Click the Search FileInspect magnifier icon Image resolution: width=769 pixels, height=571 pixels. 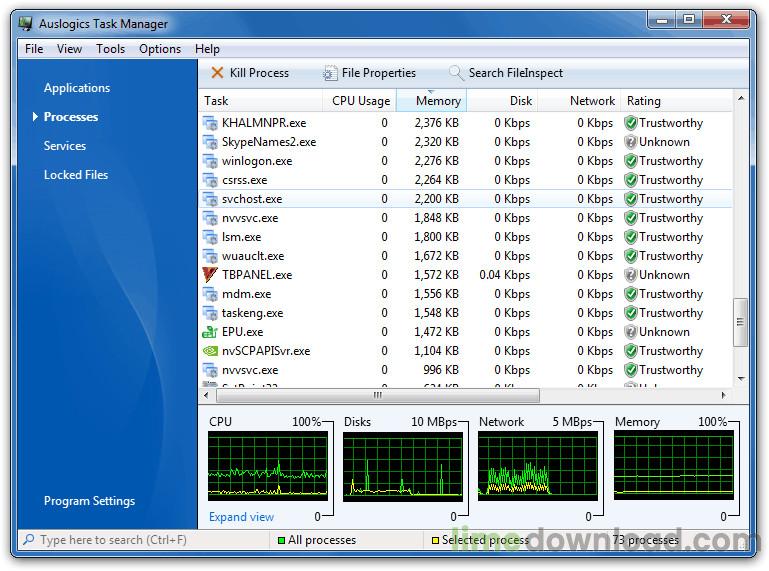tap(456, 73)
